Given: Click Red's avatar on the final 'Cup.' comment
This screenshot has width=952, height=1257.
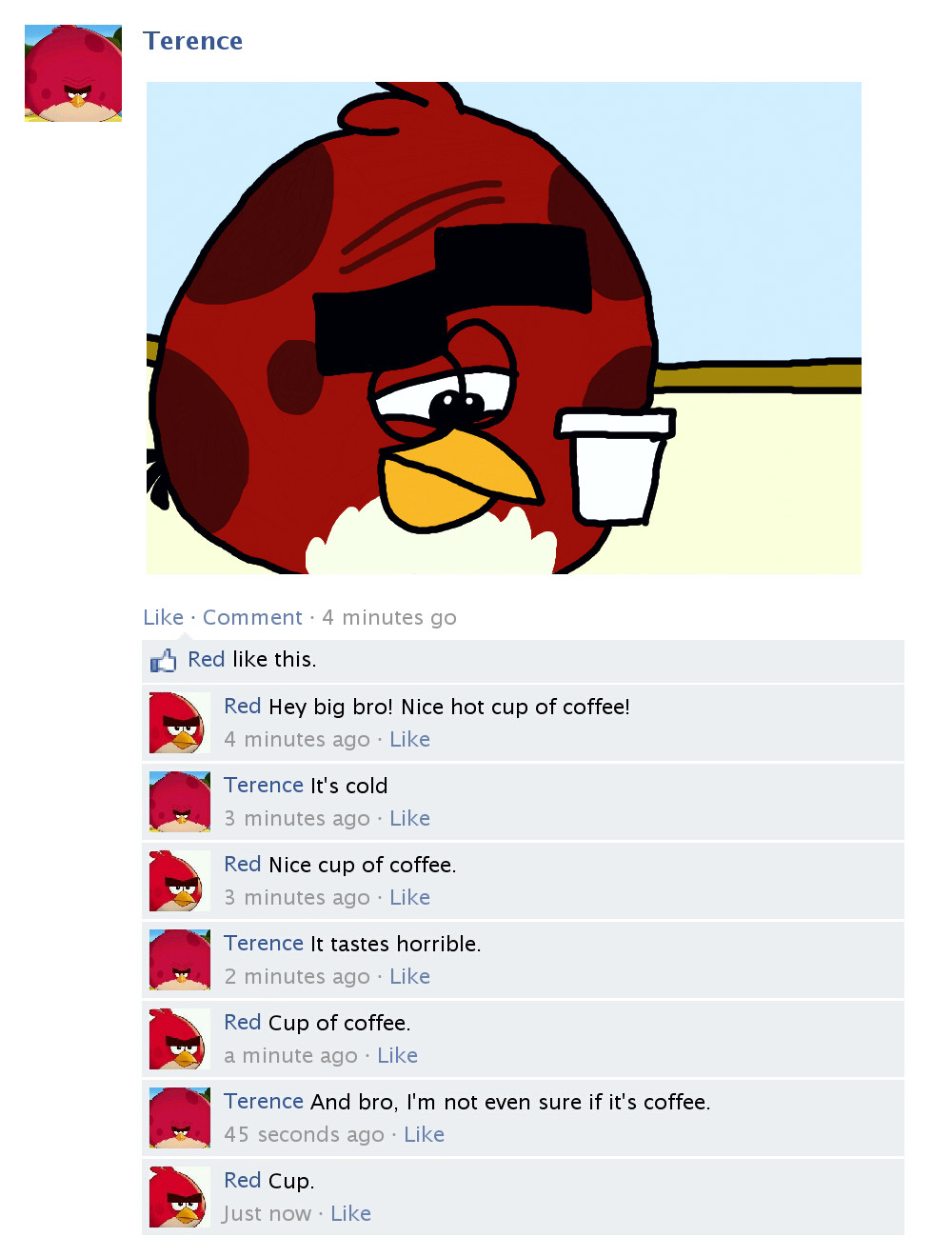Looking at the screenshot, I should point(180,1197).
